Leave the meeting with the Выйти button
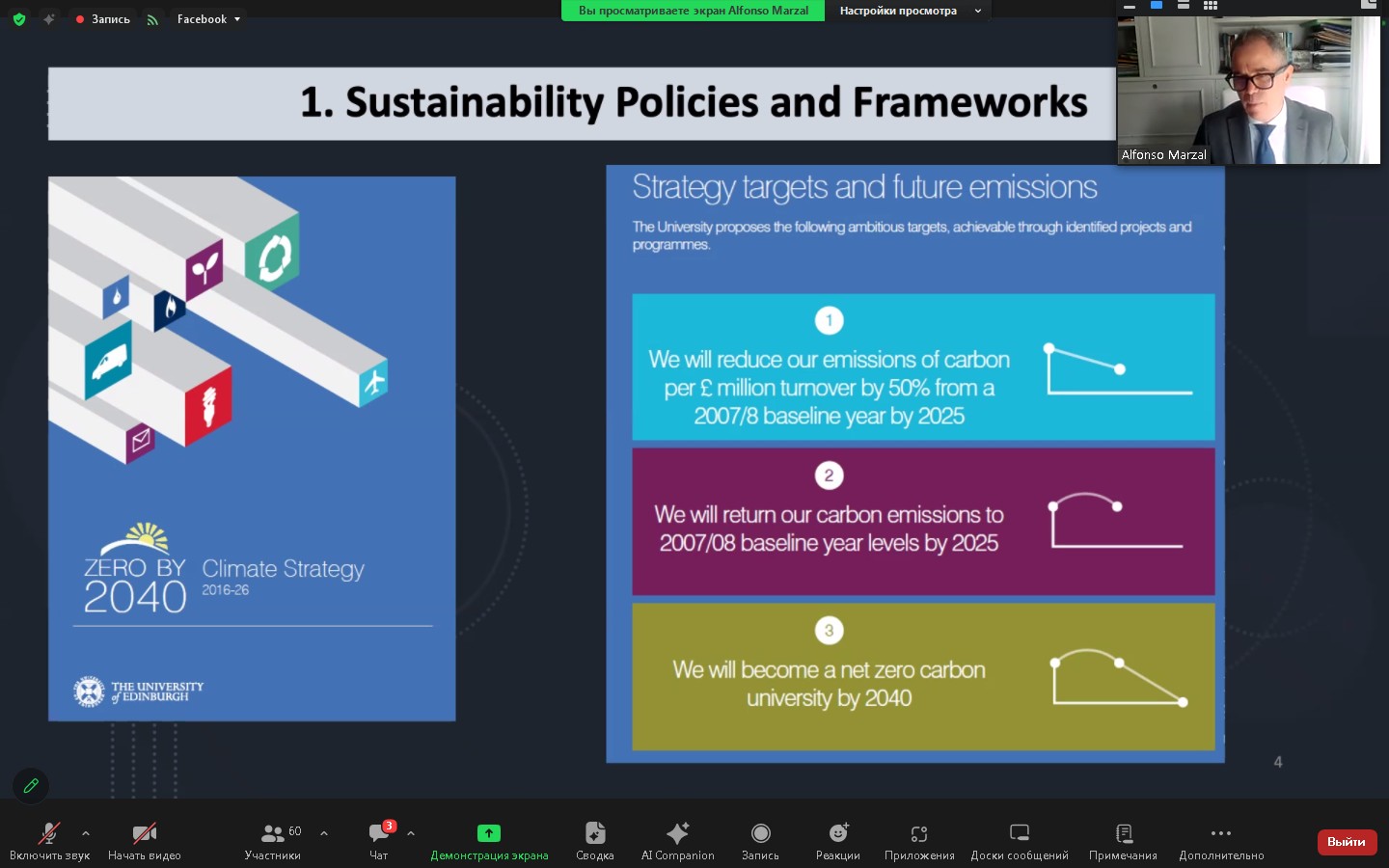 pos(1347,842)
